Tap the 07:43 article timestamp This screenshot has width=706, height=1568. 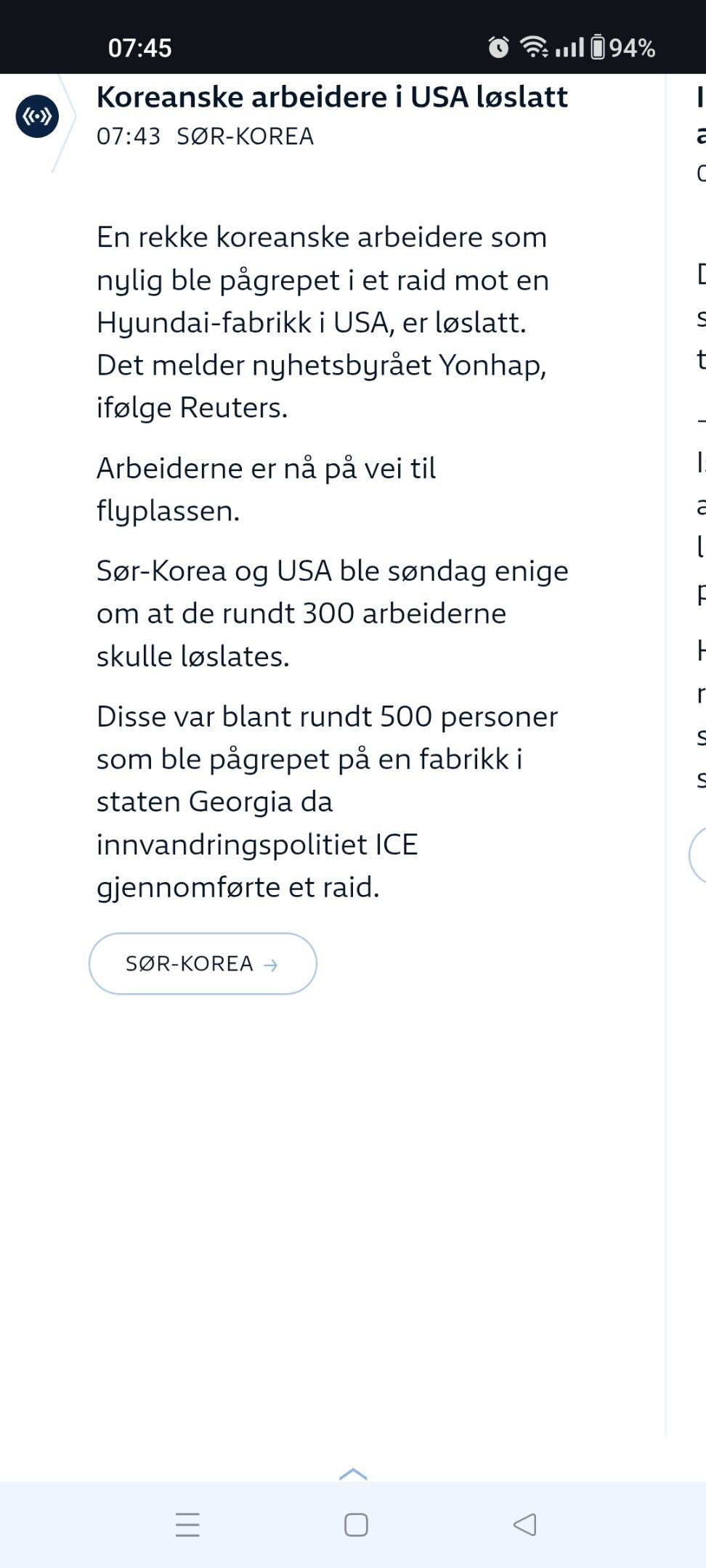click(x=129, y=136)
